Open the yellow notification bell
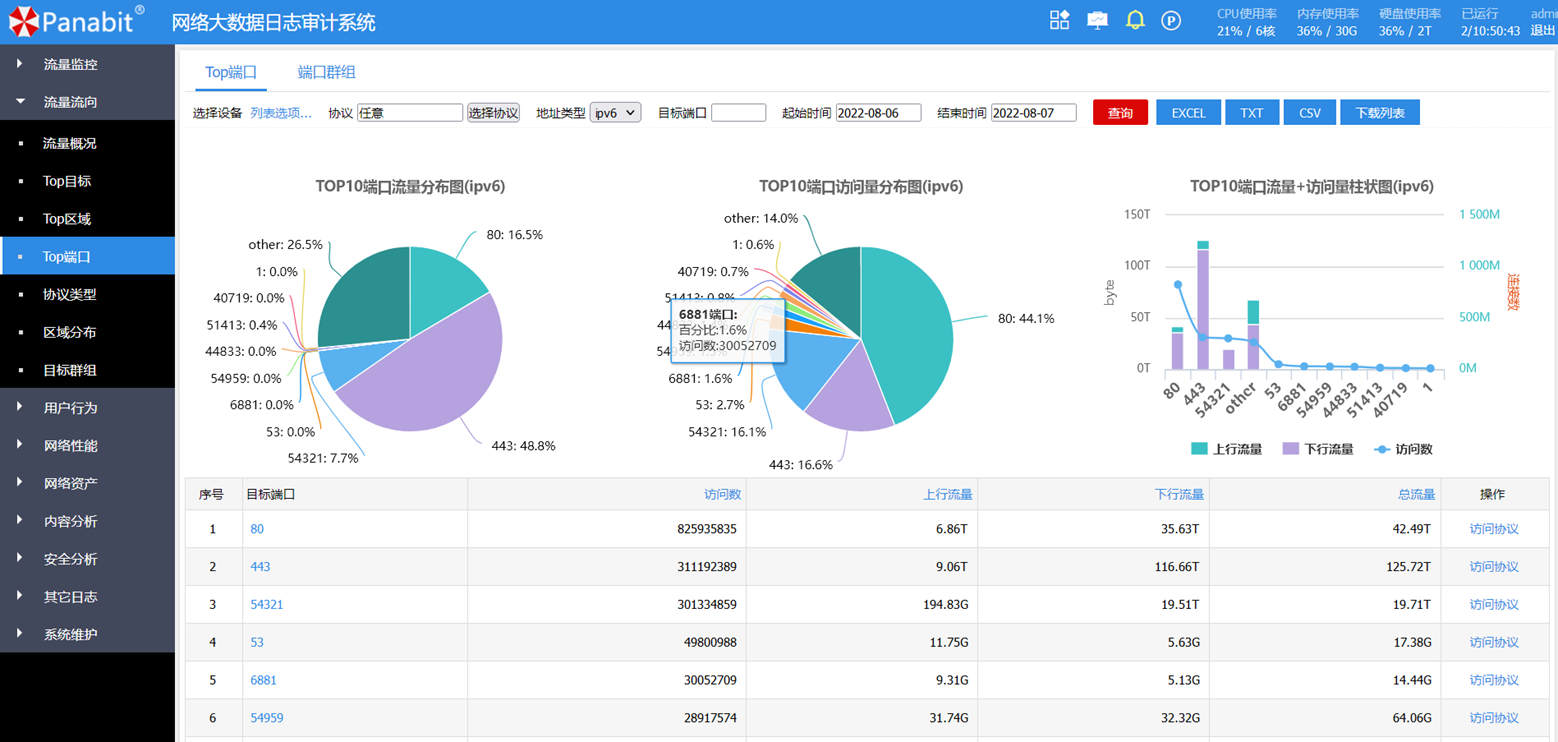 (1135, 20)
